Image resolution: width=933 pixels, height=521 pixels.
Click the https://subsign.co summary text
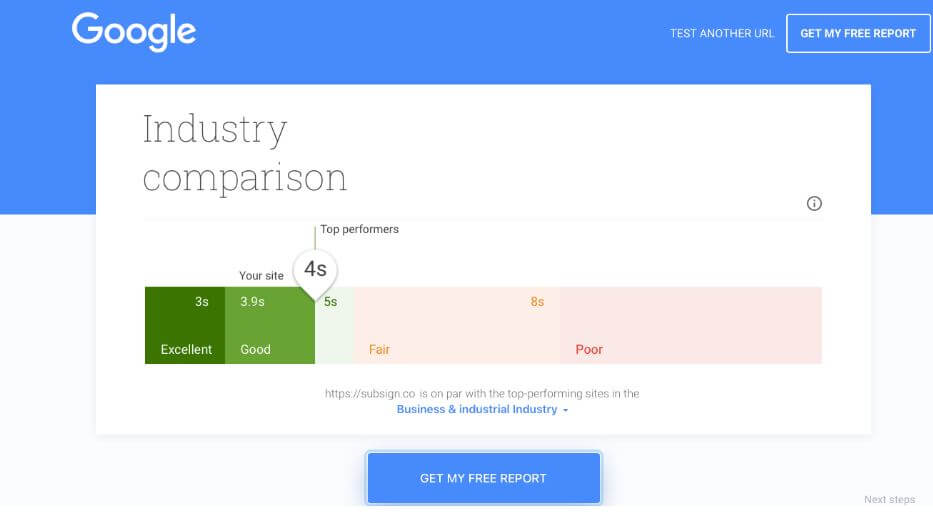pyautogui.click(x=482, y=393)
